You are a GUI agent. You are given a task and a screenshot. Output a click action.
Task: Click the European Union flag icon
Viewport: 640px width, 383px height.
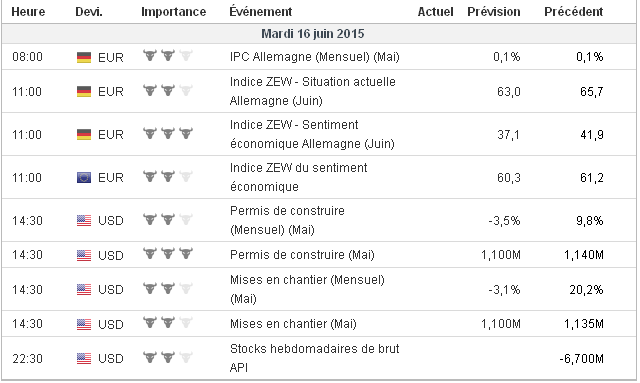tap(84, 178)
